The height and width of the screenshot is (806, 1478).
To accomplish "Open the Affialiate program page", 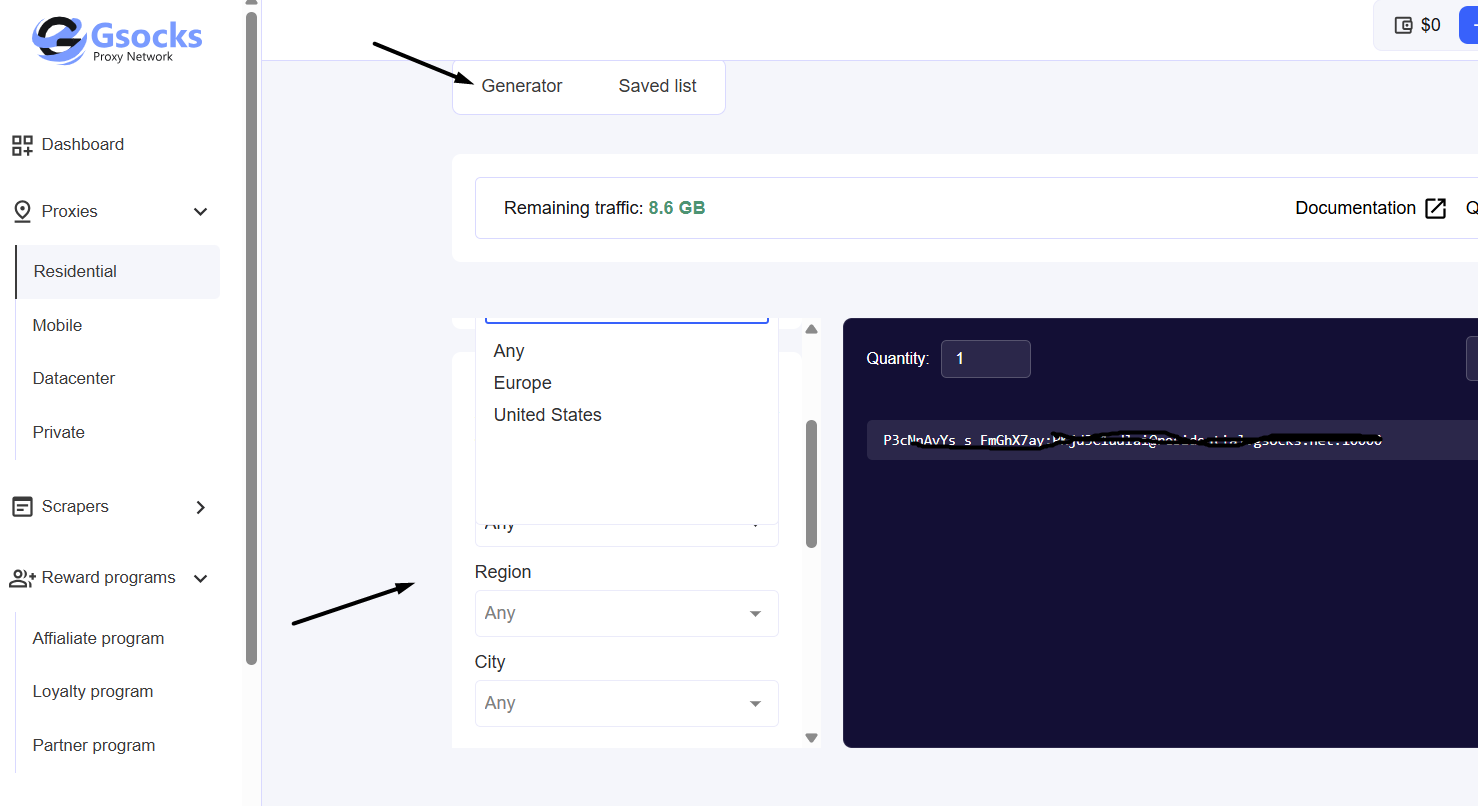I will pyautogui.click(x=98, y=639).
